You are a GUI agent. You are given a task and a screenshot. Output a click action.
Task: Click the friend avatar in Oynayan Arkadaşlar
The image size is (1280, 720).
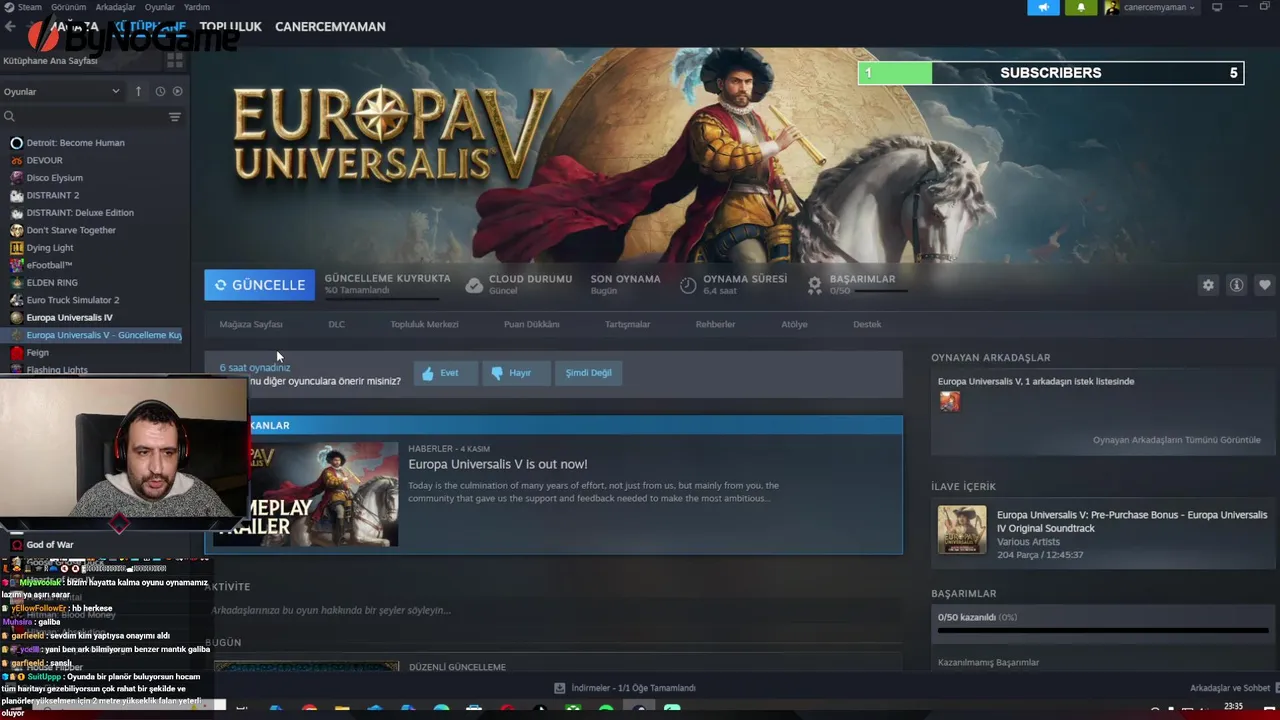click(x=949, y=401)
